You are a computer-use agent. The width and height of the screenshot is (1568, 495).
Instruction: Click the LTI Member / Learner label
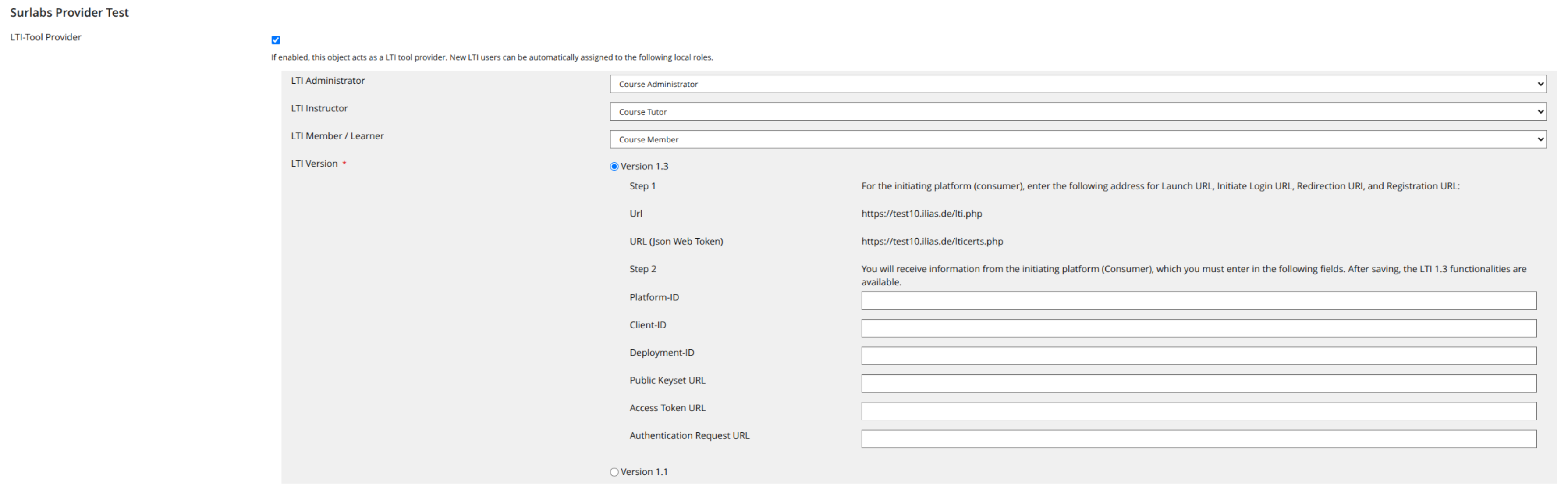point(337,136)
